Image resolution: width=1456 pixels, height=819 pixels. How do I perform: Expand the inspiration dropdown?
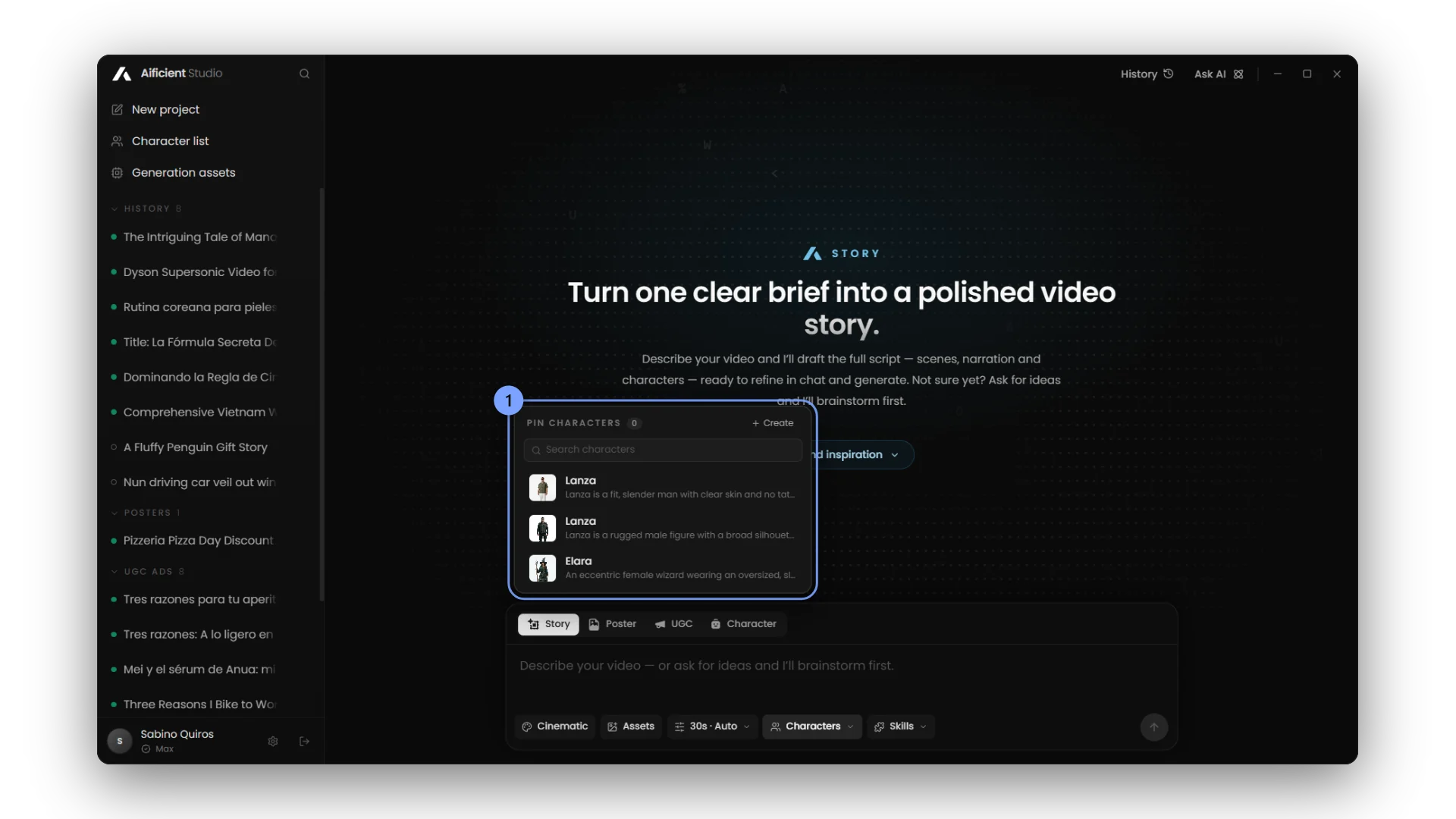[863, 455]
